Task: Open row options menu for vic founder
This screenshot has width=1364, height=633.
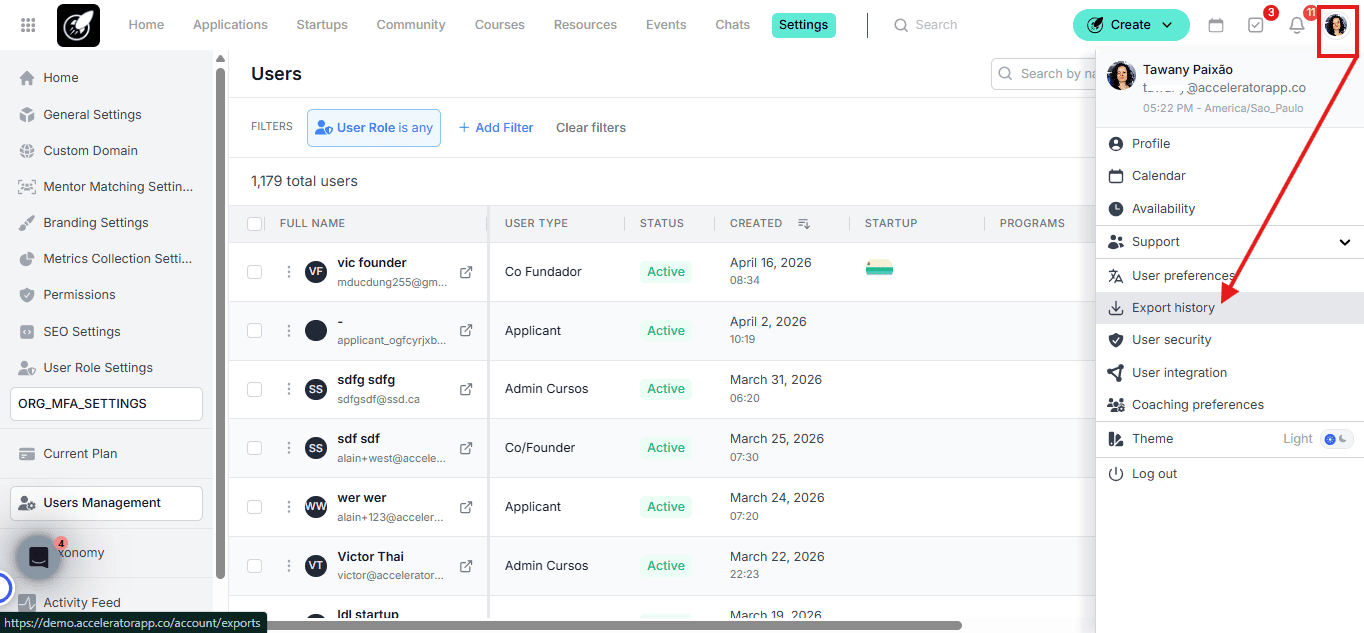Action: [289, 272]
